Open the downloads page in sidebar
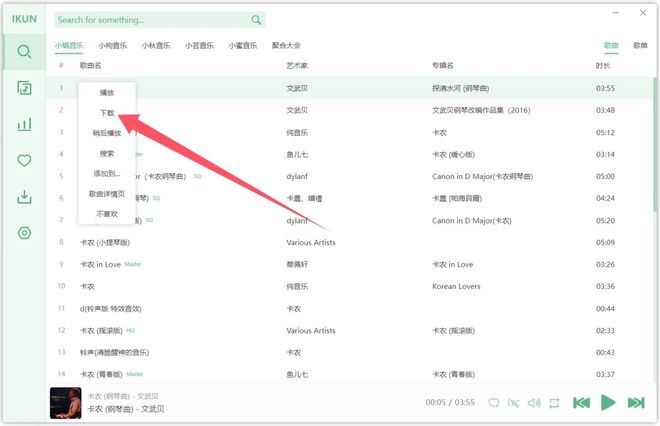This screenshot has width=660, height=426. pyautogui.click(x=24, y=197)
